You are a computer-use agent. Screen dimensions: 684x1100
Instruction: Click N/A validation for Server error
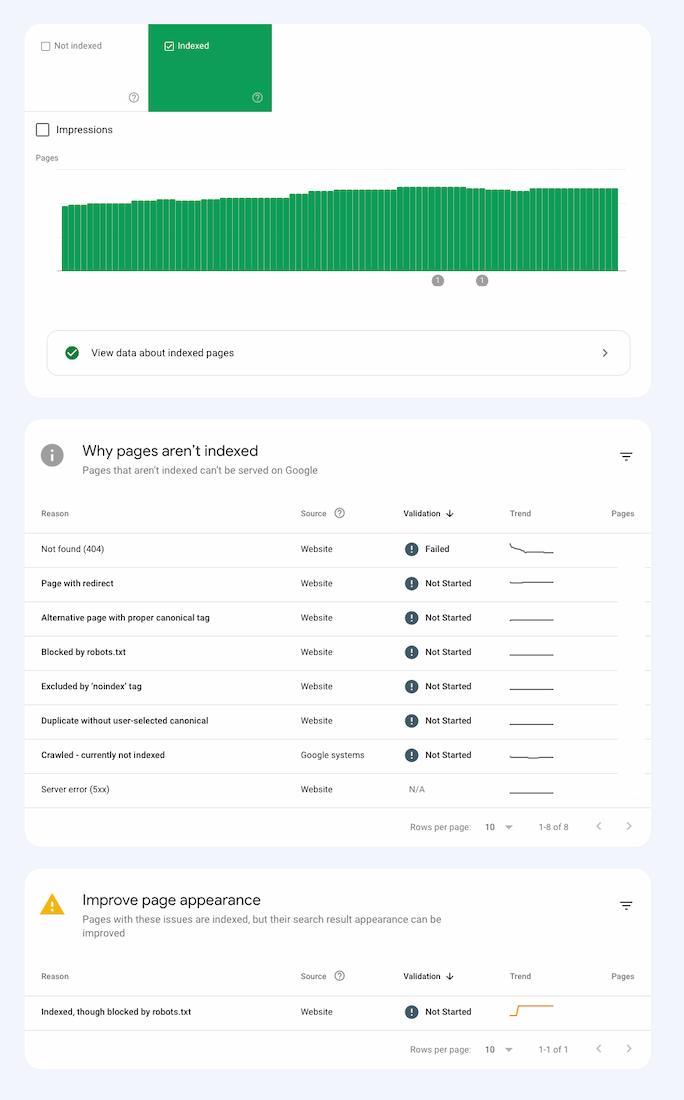coord(417,790)
